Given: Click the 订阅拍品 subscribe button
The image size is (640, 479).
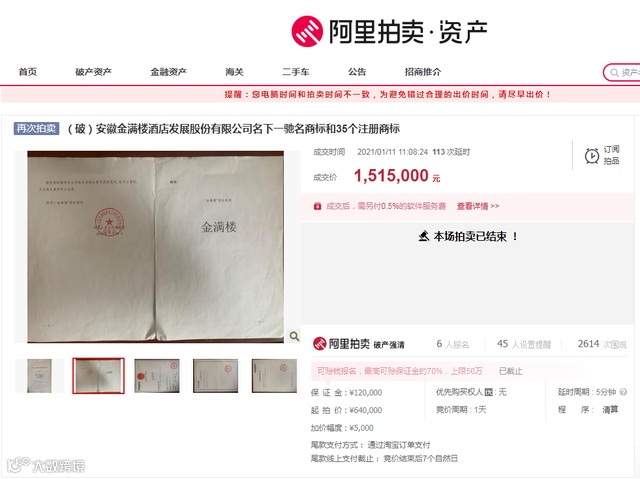Looking at the screenshot, I should coord(602,155).
